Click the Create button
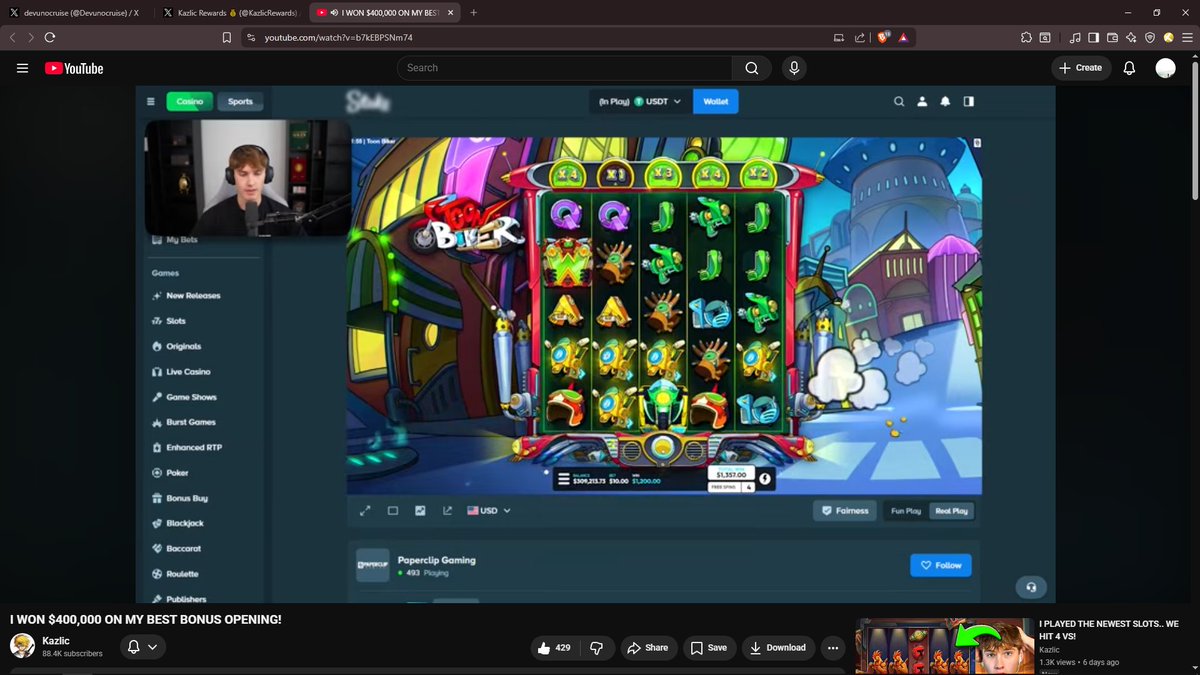 coord(1081,68)
